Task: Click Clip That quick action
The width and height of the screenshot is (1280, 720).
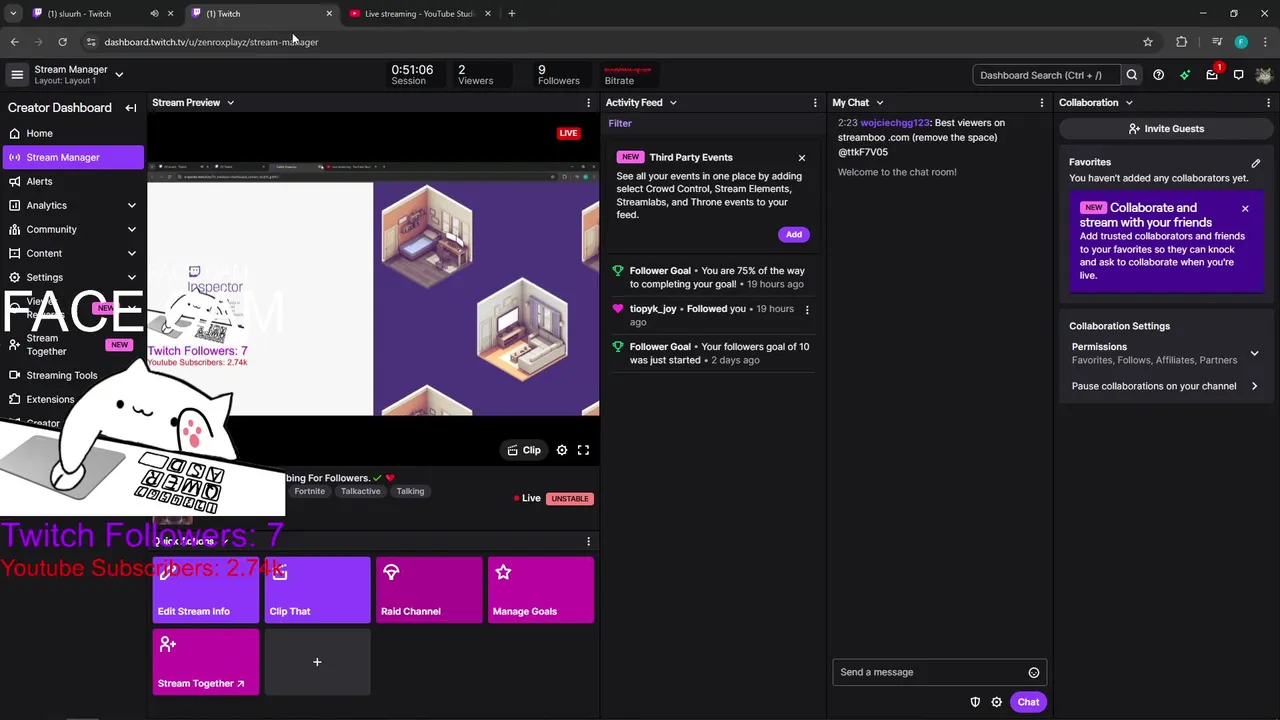Action: point(317,590)
